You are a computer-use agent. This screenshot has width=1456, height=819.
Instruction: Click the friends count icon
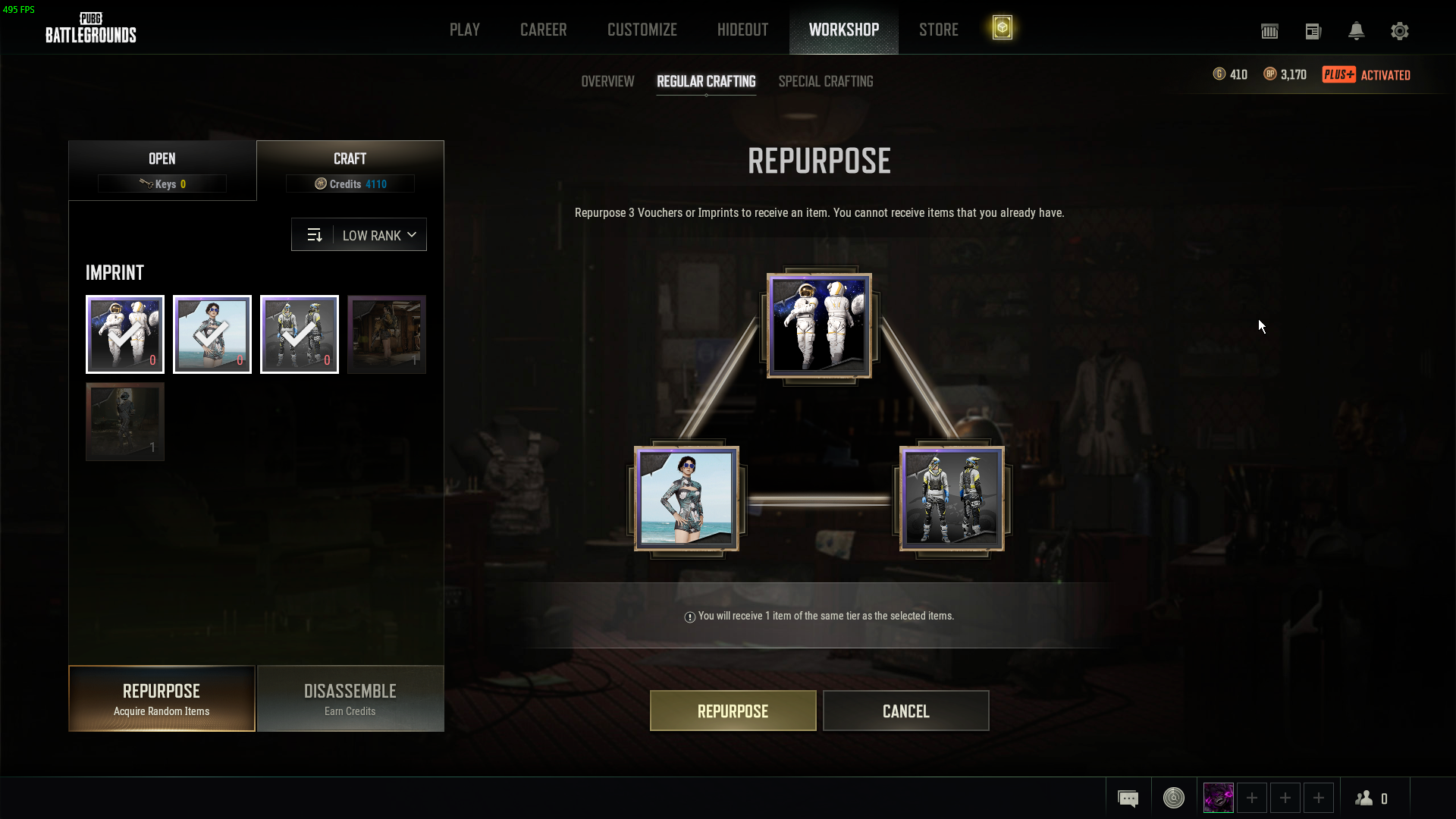coord(1371,798)
